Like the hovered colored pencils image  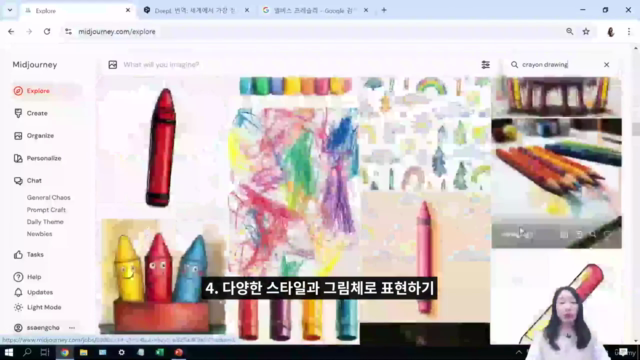tap(608, 234)
